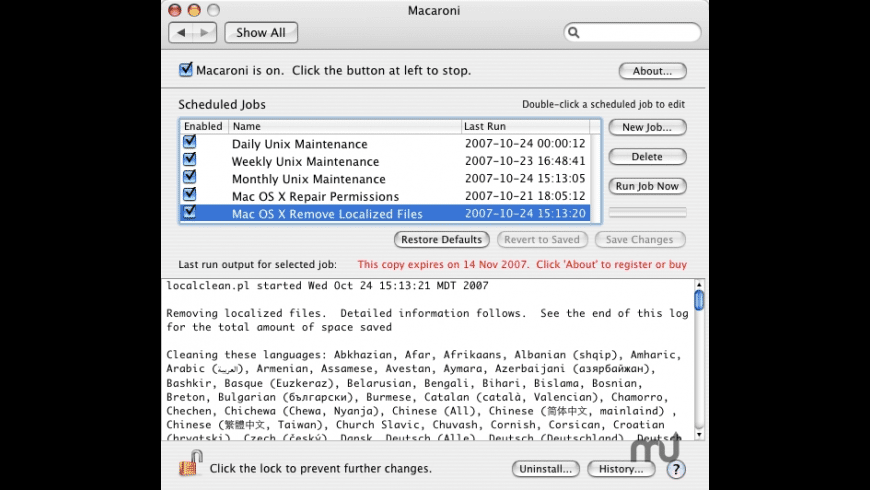Select Mac OS X Remove Localized Files
870x490 pixels.
click(385, 214)
